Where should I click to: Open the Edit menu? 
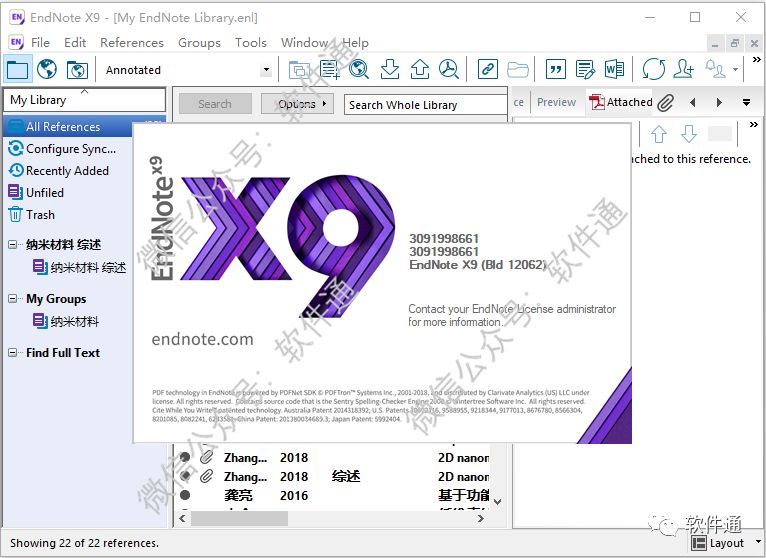[75, 43]
